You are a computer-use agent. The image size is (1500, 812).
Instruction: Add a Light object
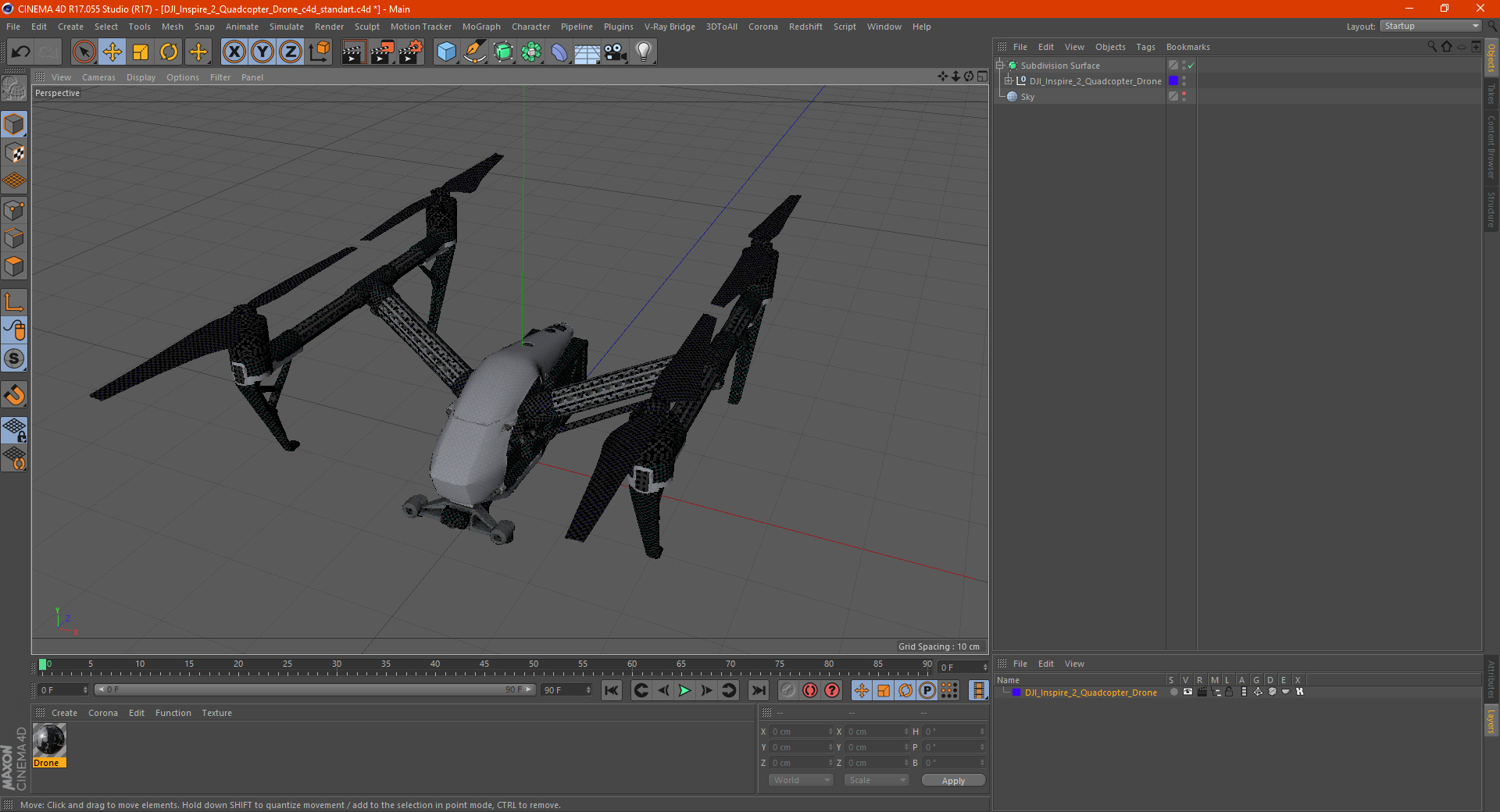pos(644,52)
